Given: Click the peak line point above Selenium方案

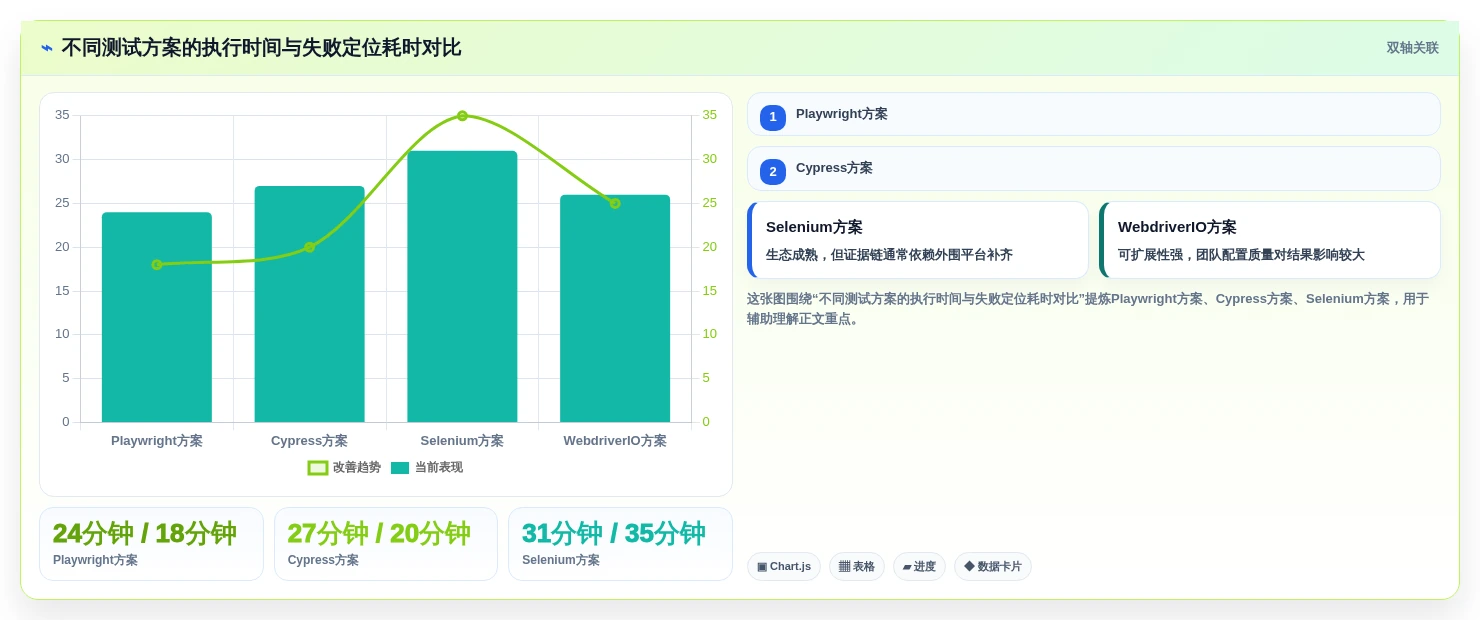Looking at the screenshot, I should 462,116.
